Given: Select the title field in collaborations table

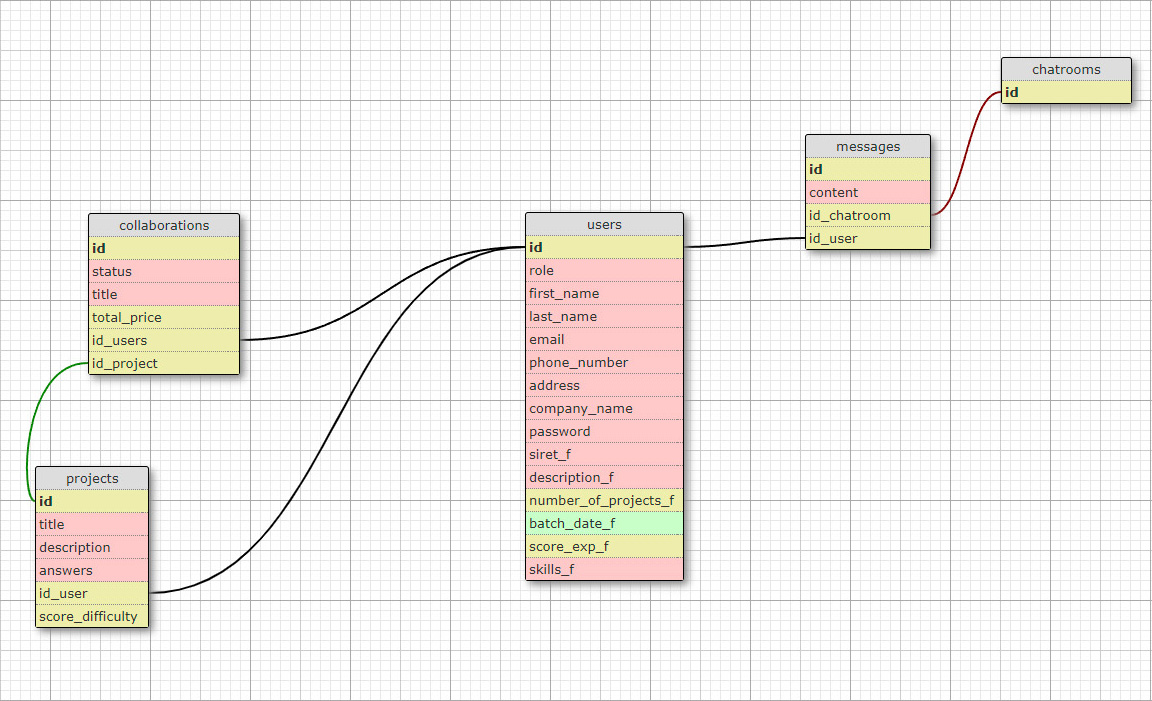Looking at the screenshot, I should point(164,294).
